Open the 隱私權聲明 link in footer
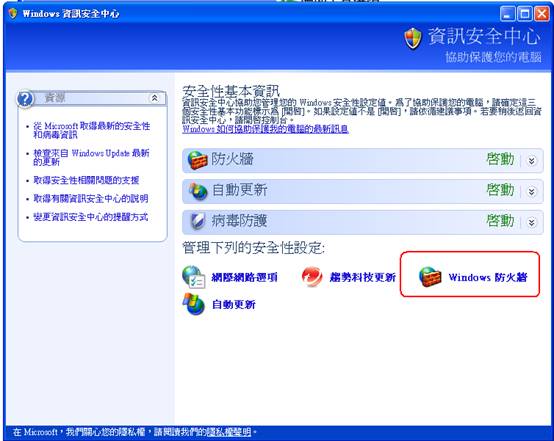 click(x=229, y=432)
